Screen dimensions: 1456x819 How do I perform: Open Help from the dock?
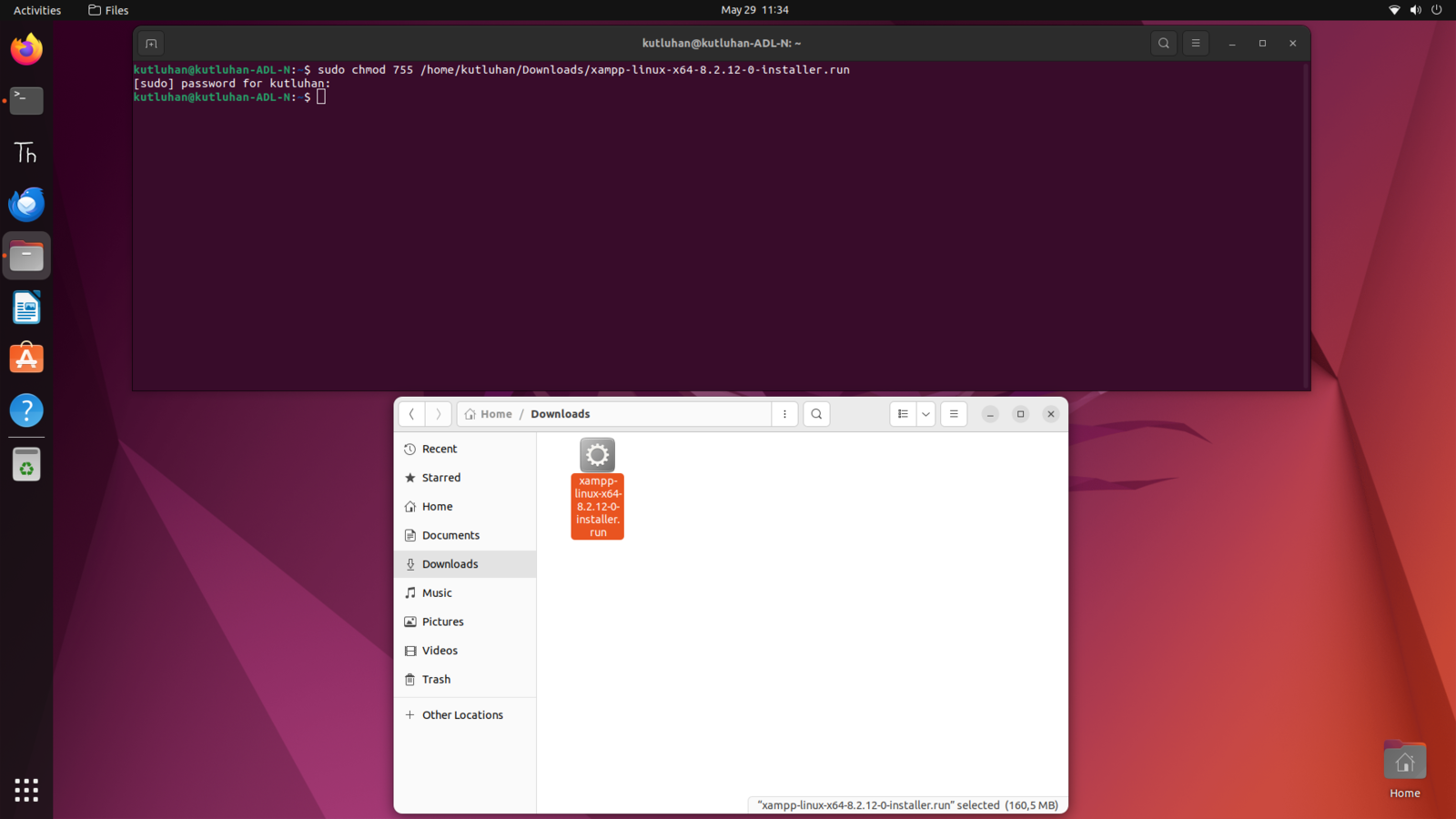coord(26,410)
